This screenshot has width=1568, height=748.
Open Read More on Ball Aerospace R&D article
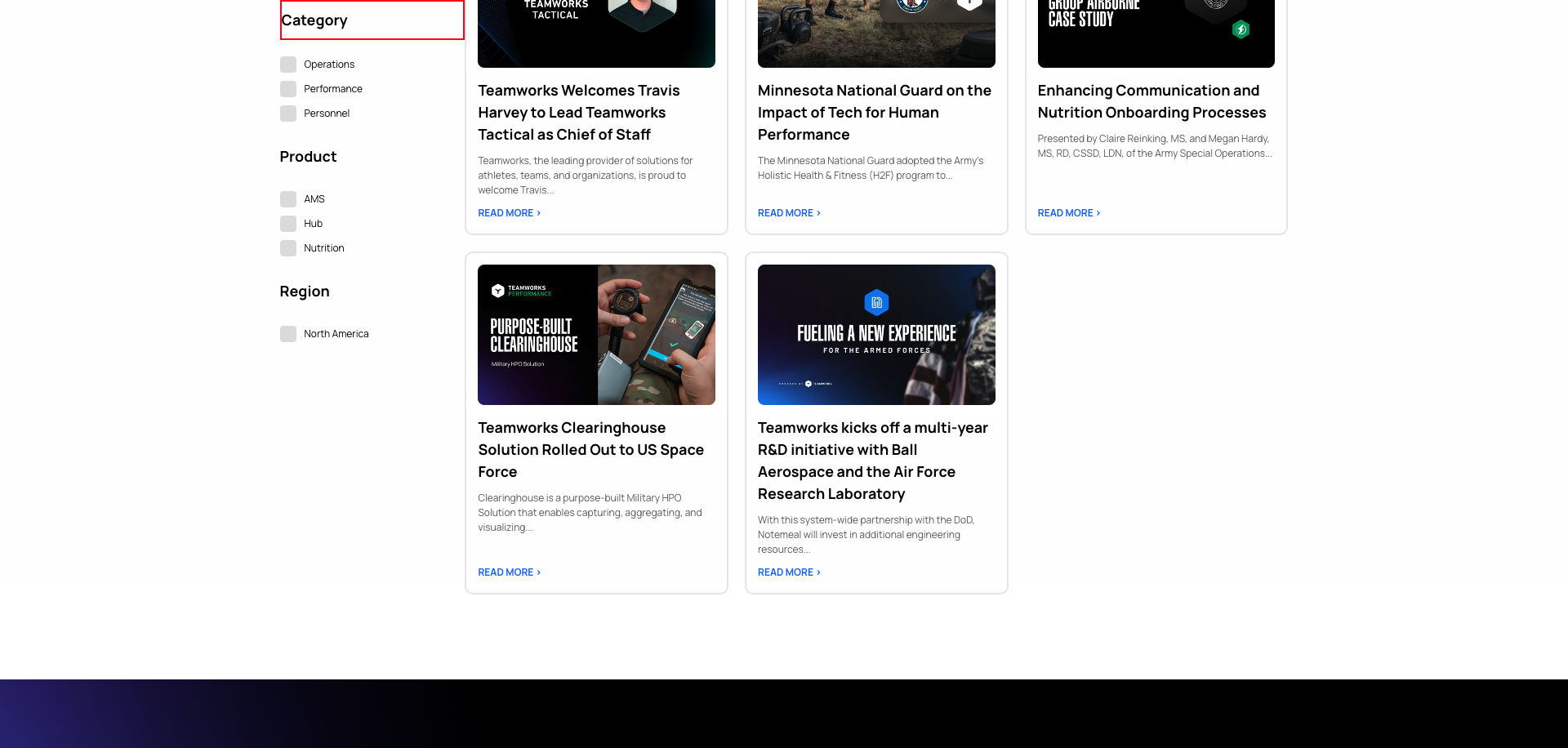pyautogui.click(x=788, y=572)
